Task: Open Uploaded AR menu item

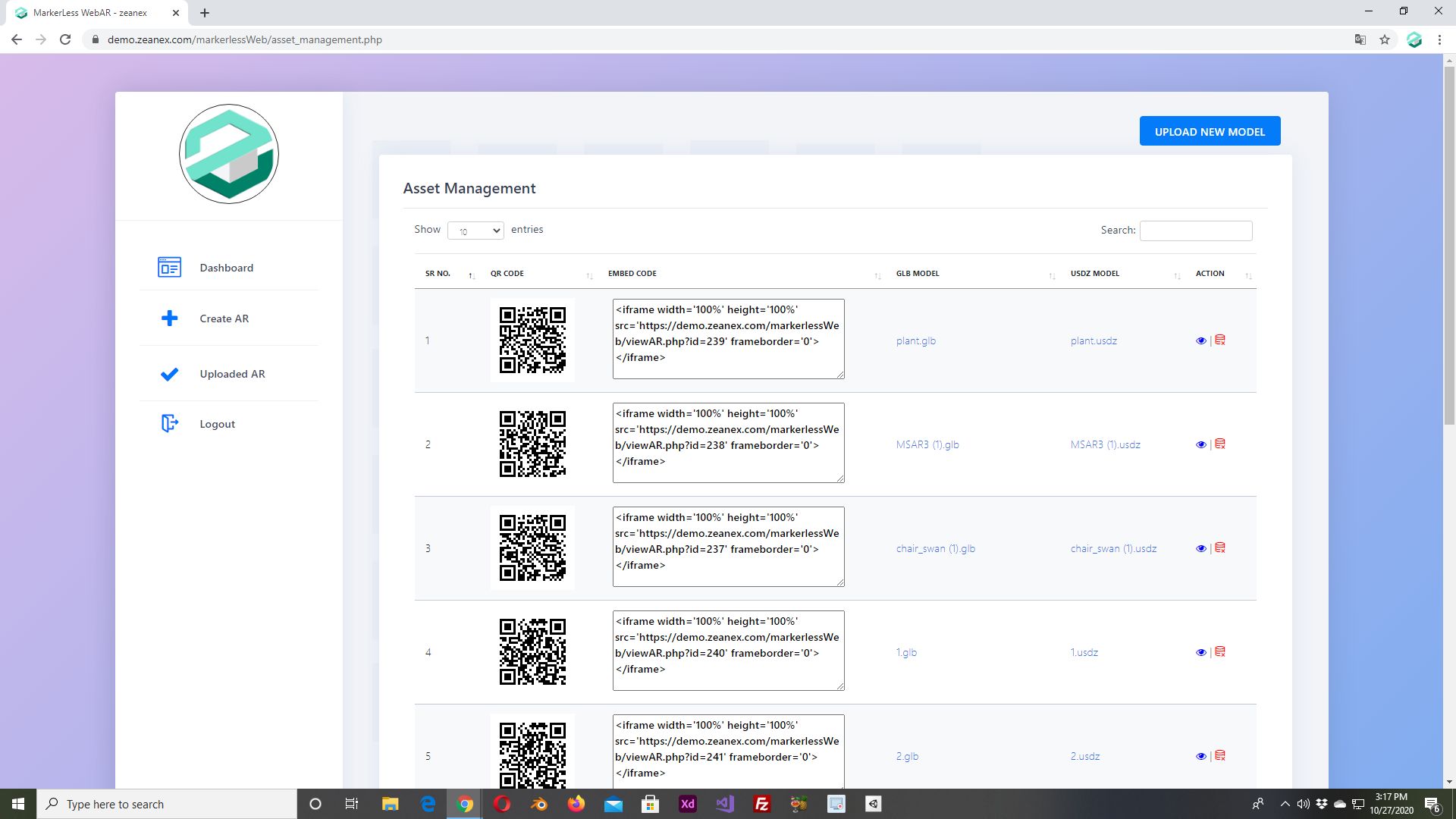Action: point(232,374)
